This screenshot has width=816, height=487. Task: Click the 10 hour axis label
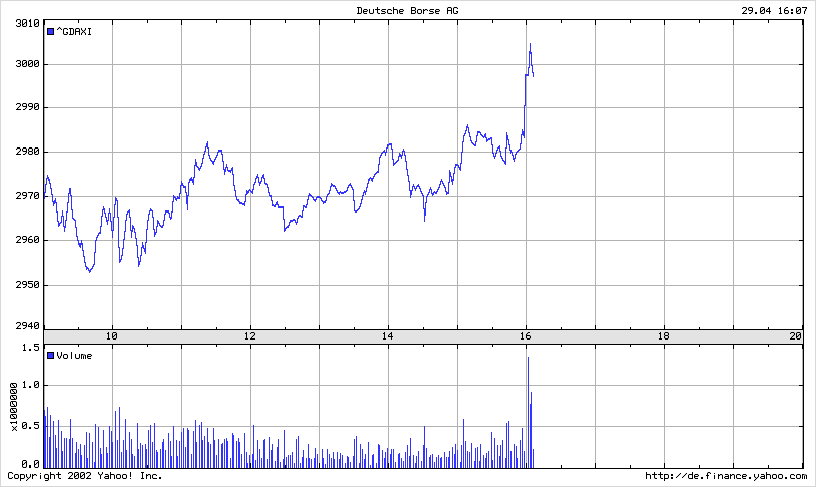click(x=111, y=336)
